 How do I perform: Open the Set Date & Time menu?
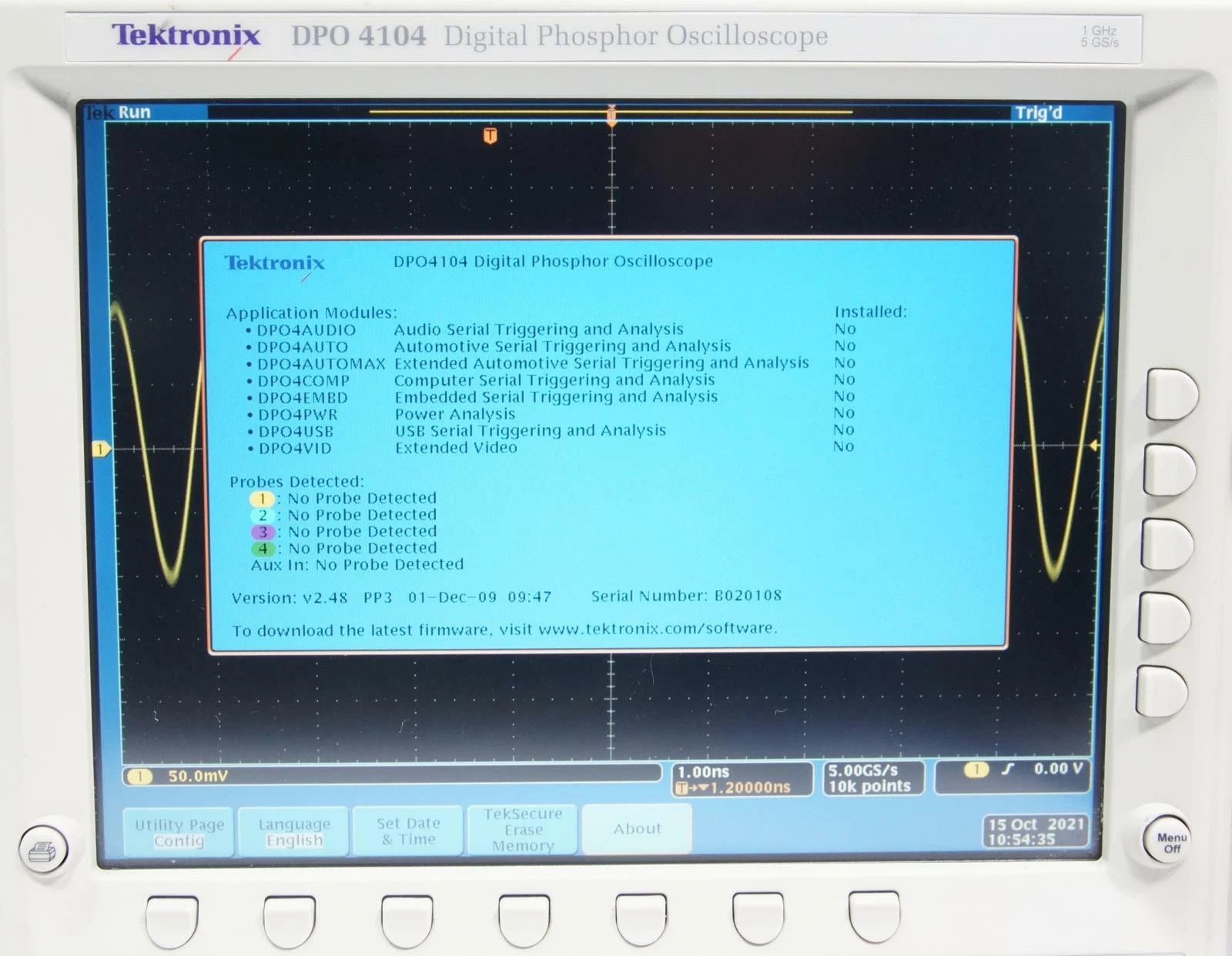(x=408, y=831)
